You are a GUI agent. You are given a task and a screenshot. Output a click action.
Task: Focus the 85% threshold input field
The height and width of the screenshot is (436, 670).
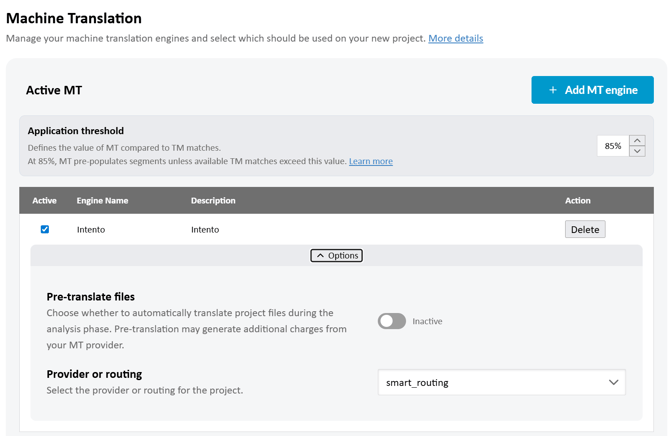tap(612, 146)
